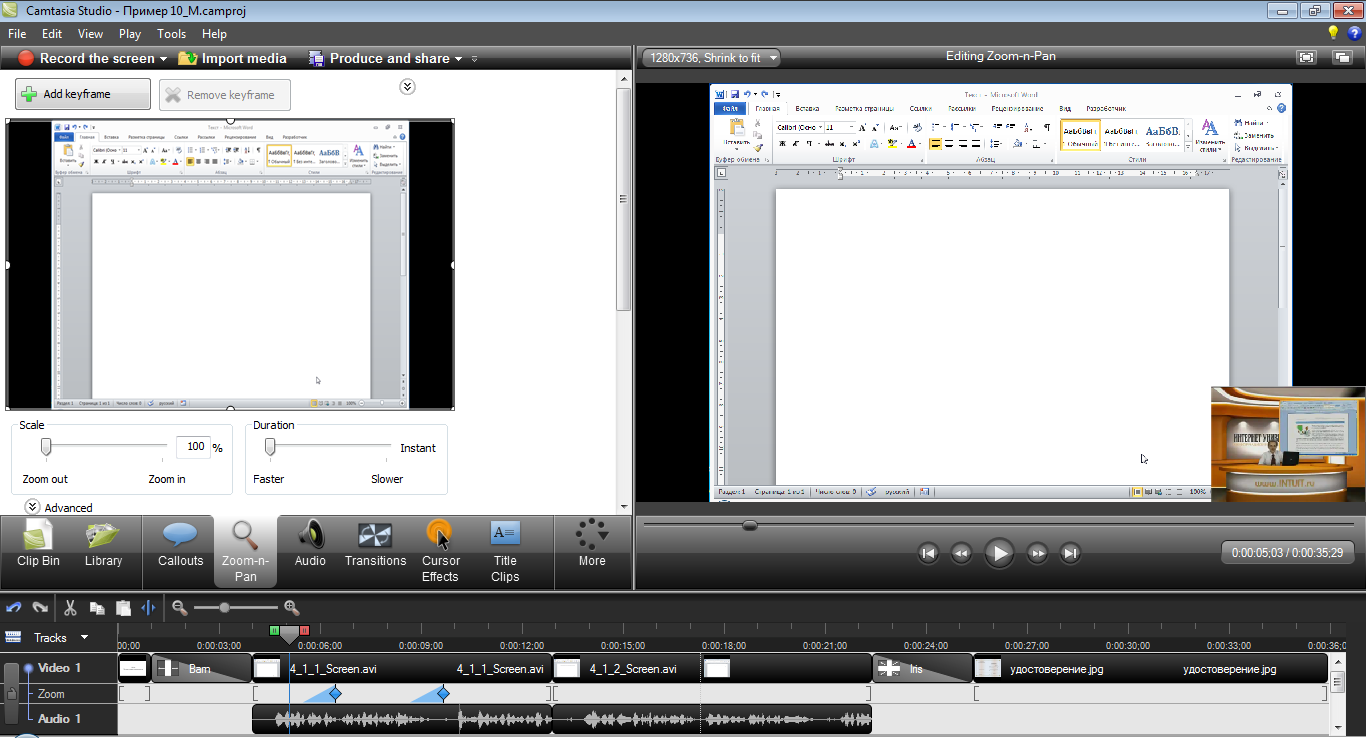The width and height of the screenshot is (1366, 738).
Task: Open the Transitions tab
Action: 375,546
